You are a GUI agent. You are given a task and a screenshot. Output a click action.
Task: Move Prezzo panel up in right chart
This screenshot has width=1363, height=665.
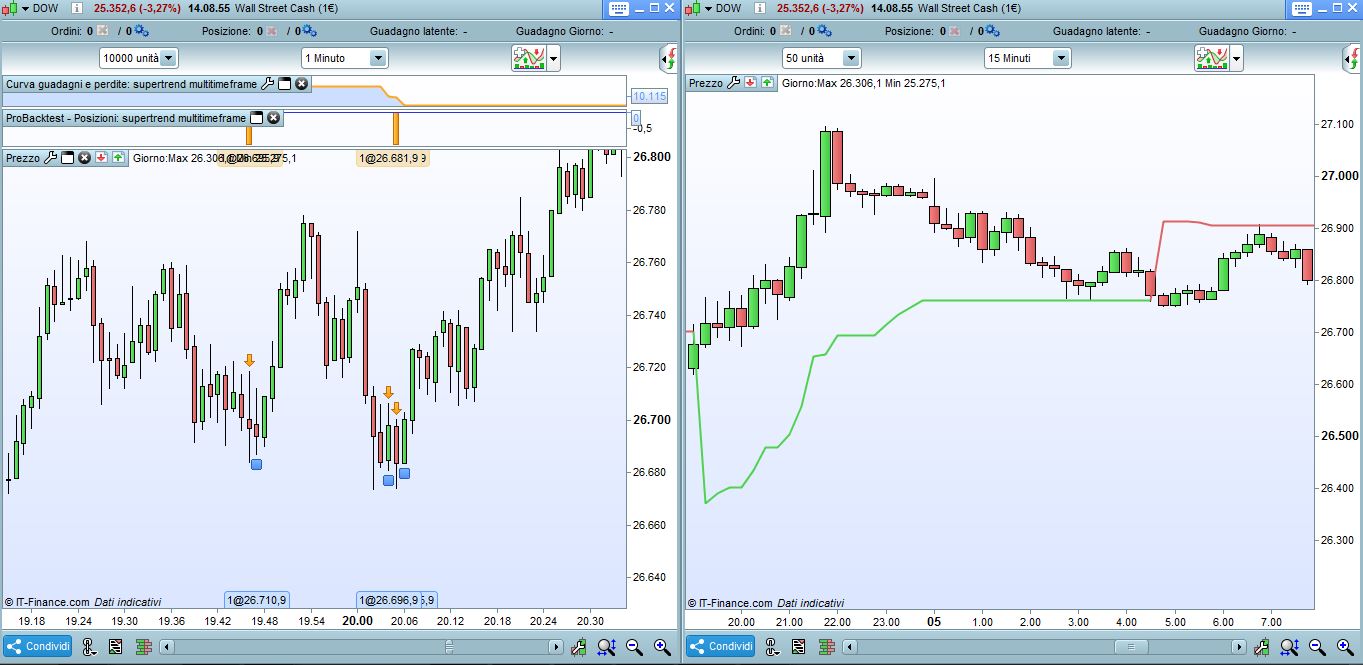point(767,83)
